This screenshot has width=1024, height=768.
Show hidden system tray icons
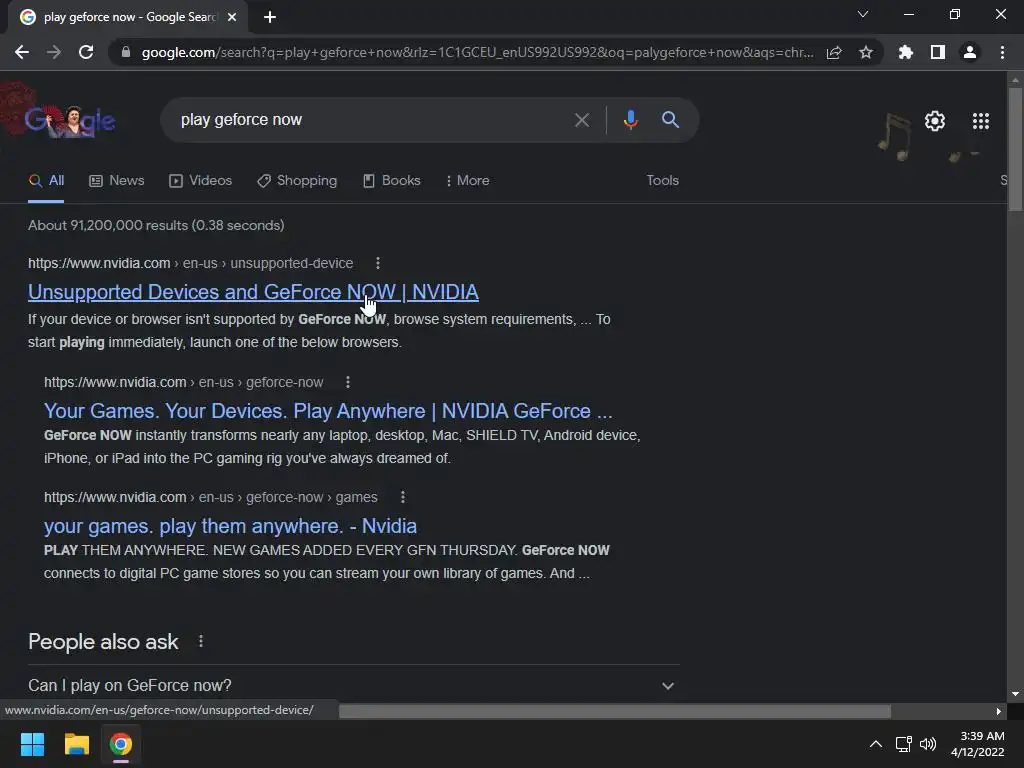[x=876, y=744]
